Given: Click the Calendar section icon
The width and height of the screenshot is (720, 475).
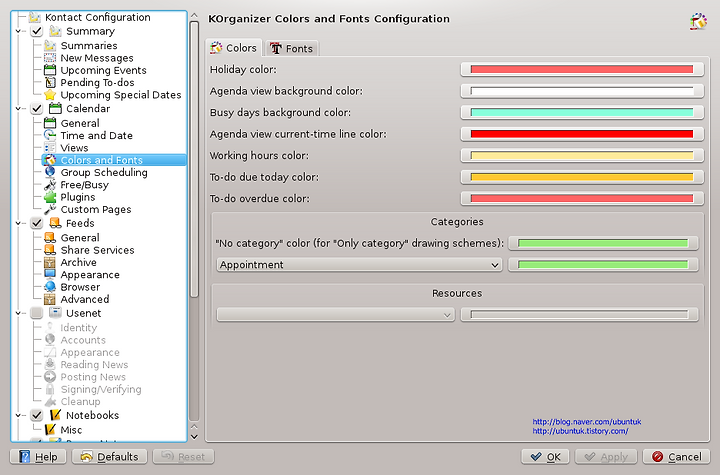Looking at the screenshot, I should click(x=55, y=108).
